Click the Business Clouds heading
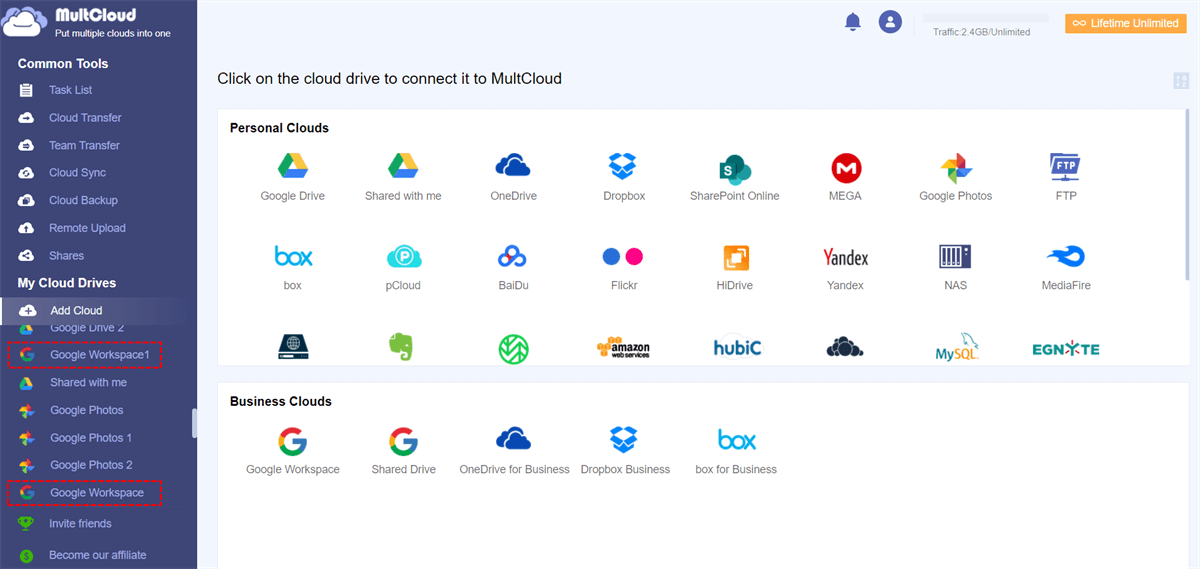This screenshot has width=1200, height=569. click(x=280, y=401)
